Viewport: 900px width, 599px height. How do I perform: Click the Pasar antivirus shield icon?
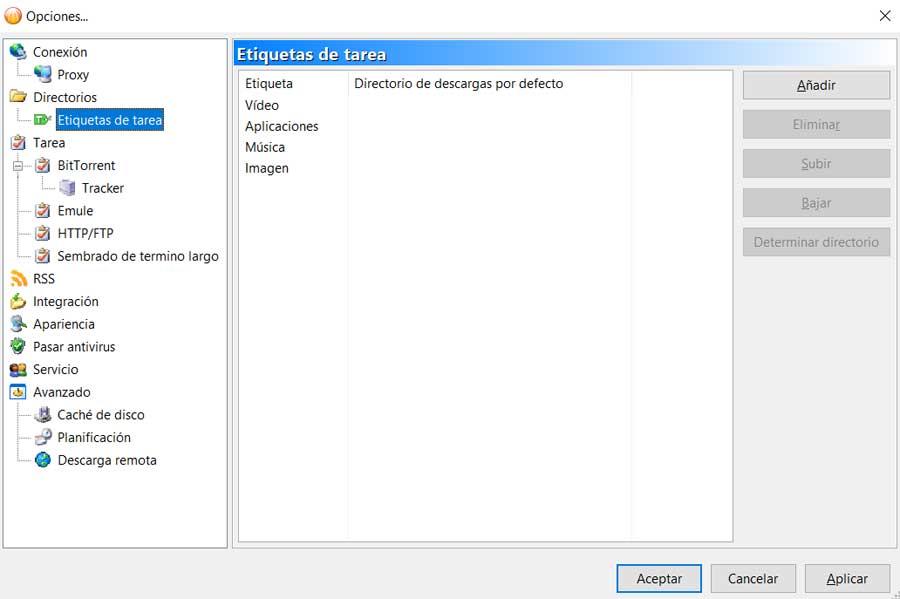[18, 347]
